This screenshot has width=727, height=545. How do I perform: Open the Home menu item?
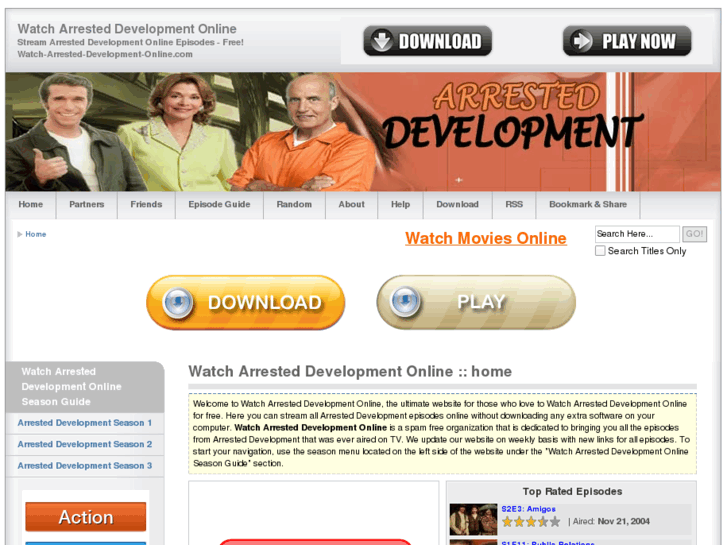point(31,205)
